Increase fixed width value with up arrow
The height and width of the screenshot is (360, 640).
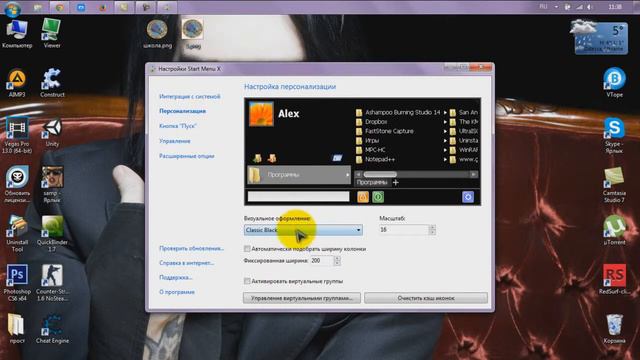point(337,258)
